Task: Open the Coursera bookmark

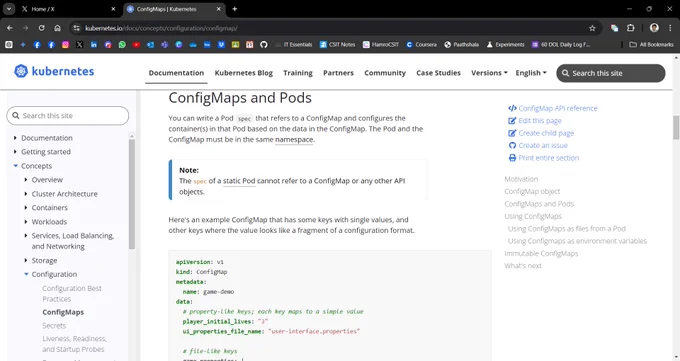Action: pos(421,45)
